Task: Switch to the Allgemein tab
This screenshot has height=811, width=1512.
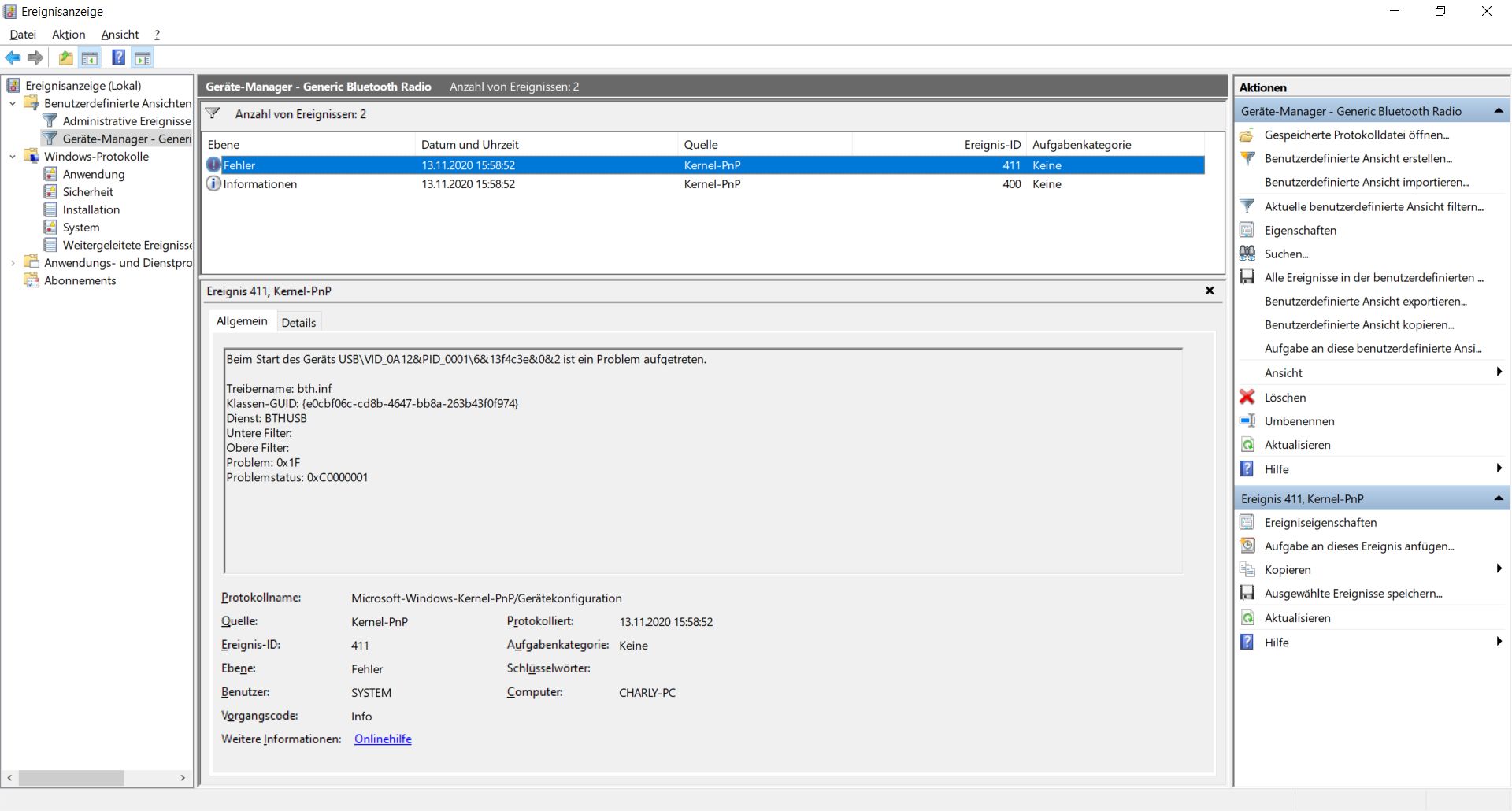Action: pyautogui.click(x=242, y=321)
